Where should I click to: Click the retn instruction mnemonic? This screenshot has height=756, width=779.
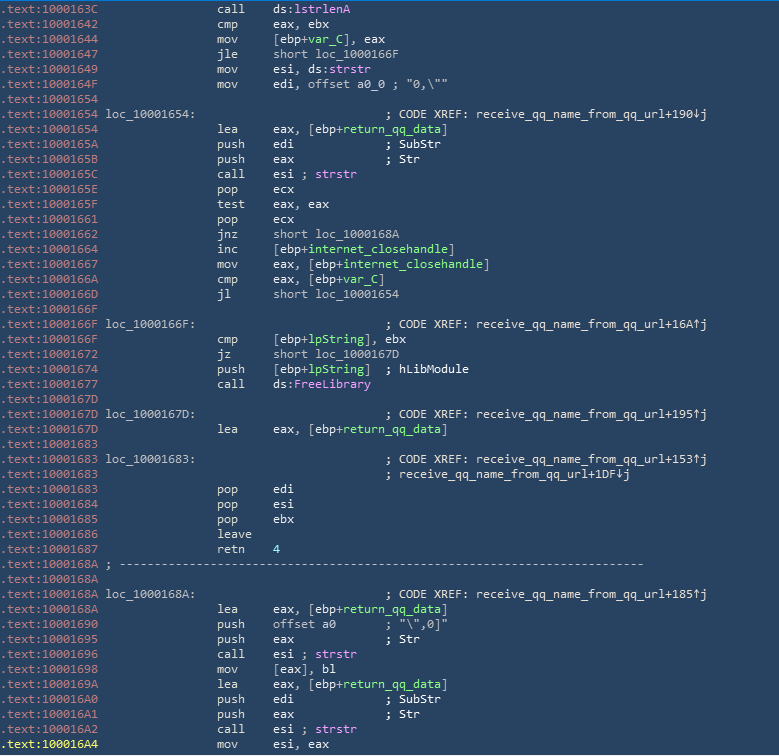(231, 549)
